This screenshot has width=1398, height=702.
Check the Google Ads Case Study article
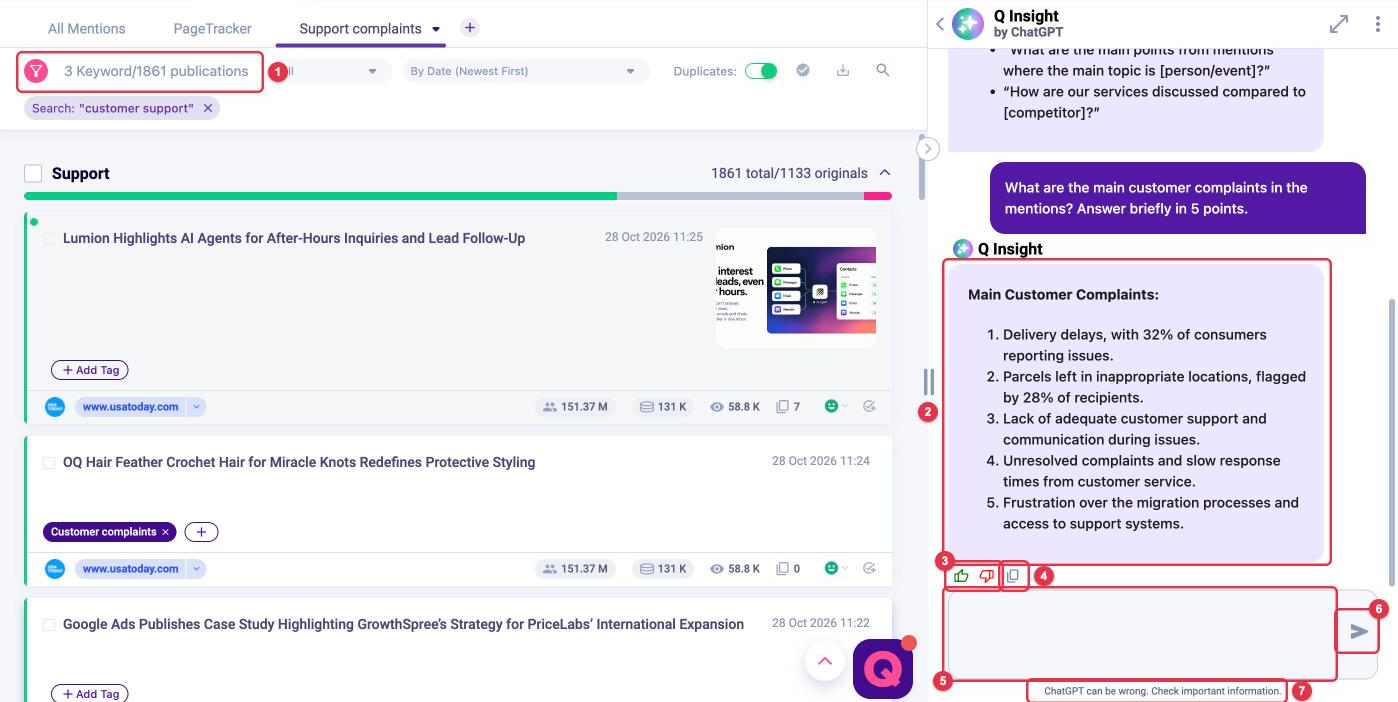(49, 625)
